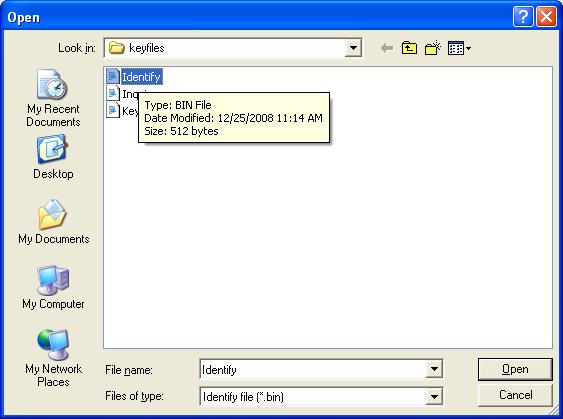Select the third file icon starting with Key
This screenshot has width=563, height=419.
click(x=113, y=110)
